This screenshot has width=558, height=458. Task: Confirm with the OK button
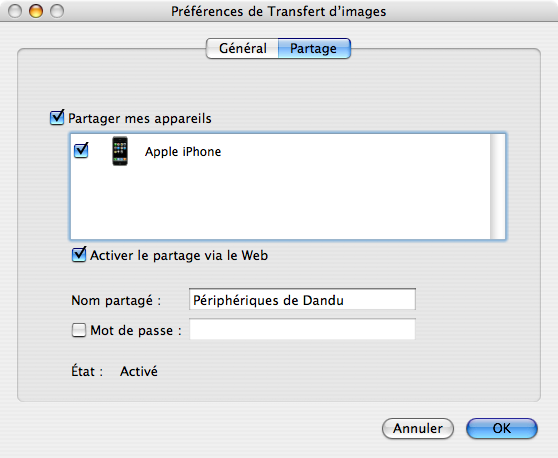(501, 428)
